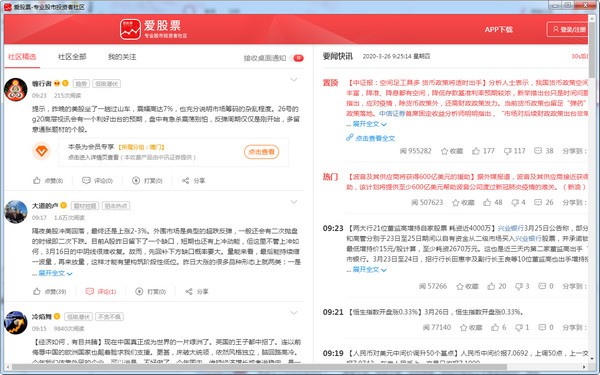Favorite the 波音 600亿美元 hot news
Screen dimensions: 600x375
463,202
